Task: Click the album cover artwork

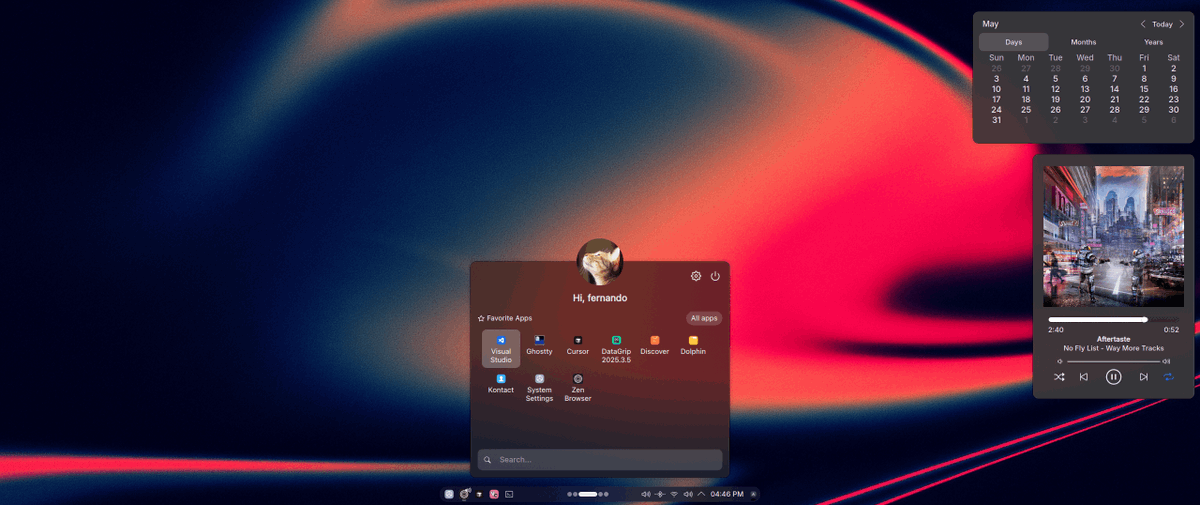Action: click(x=1113, y=237)
